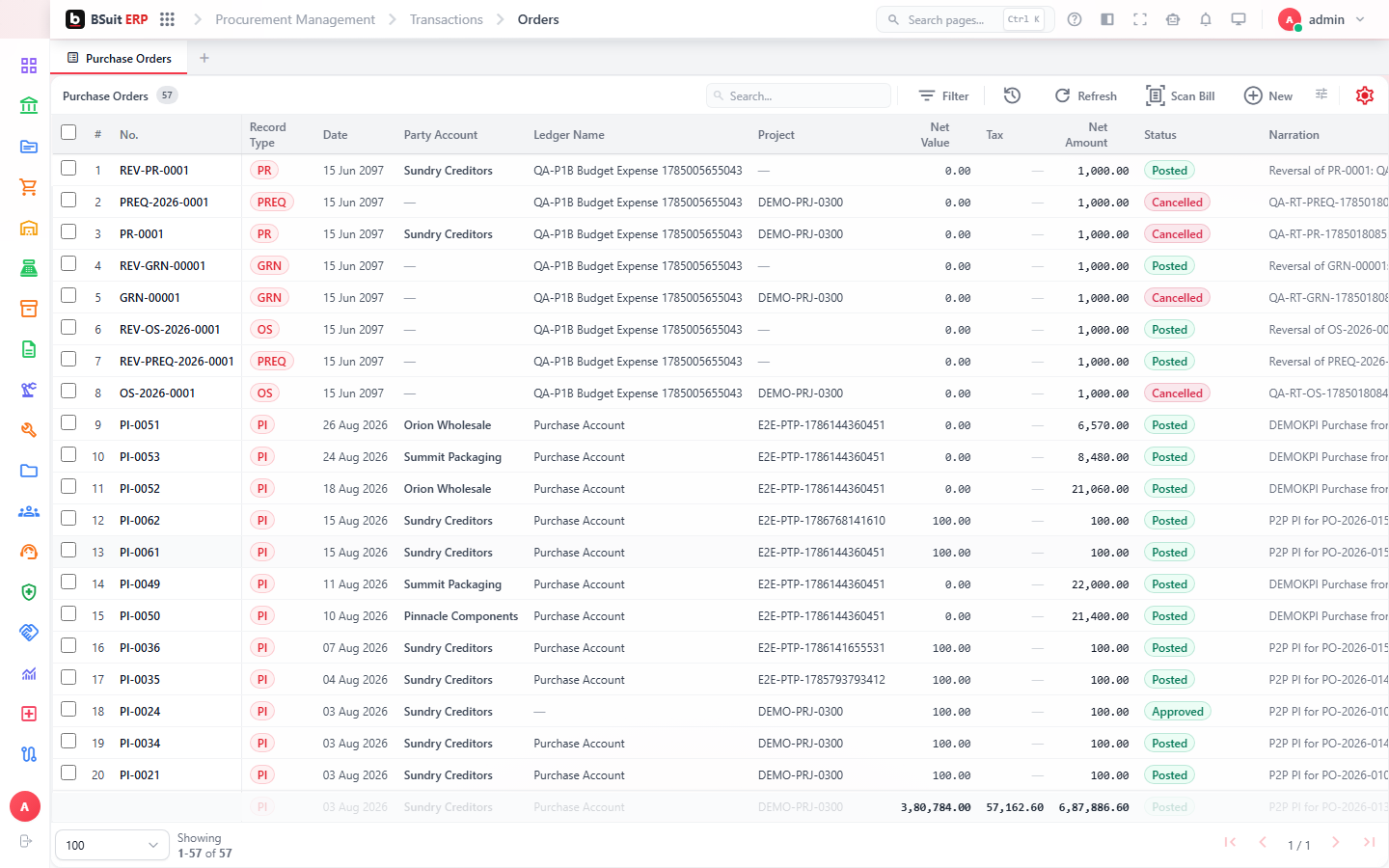
Task: Click the table Search box
Action: point(799,95)
